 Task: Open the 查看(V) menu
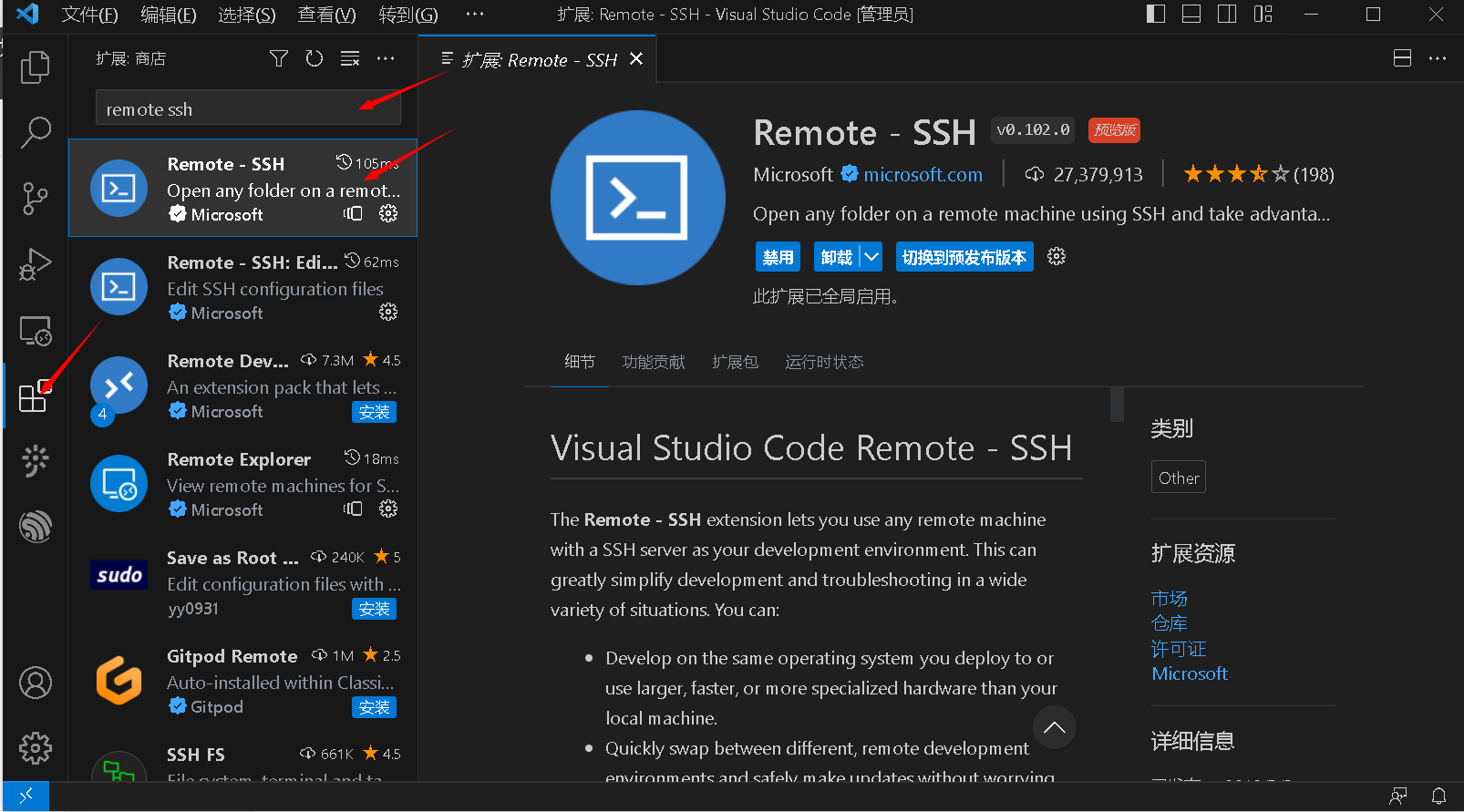[x=326, y=15]
